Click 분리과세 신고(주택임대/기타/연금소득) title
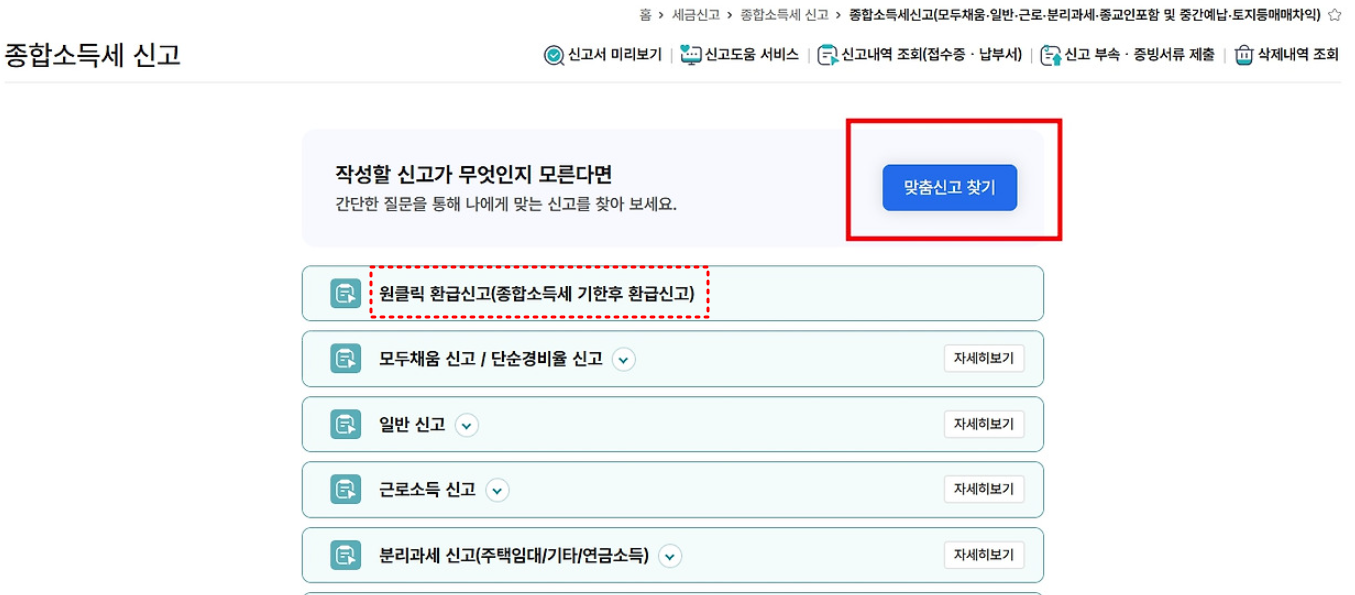The height and width of the screenshot is (595, 1355). point(514,555)
